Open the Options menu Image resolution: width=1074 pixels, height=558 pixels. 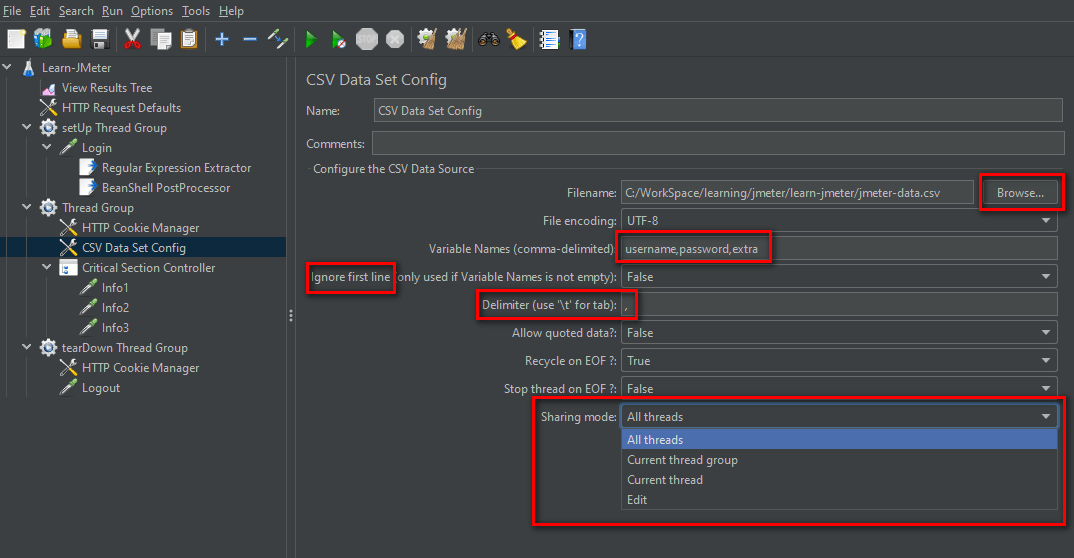point(152,11)
